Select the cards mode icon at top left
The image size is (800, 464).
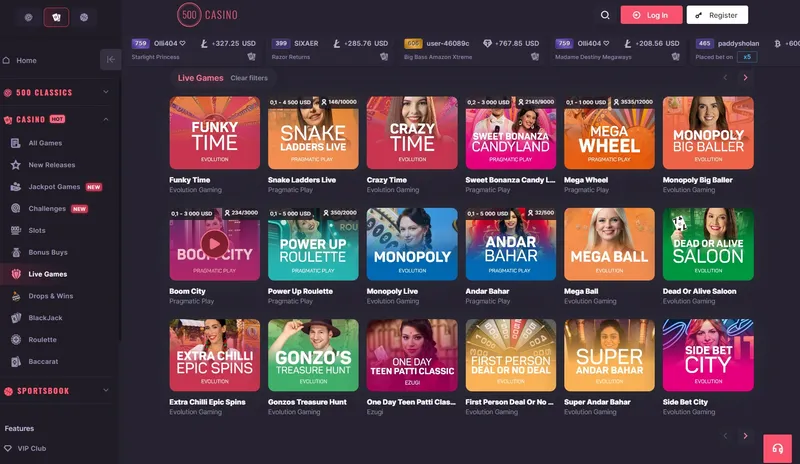pos(56,17)
